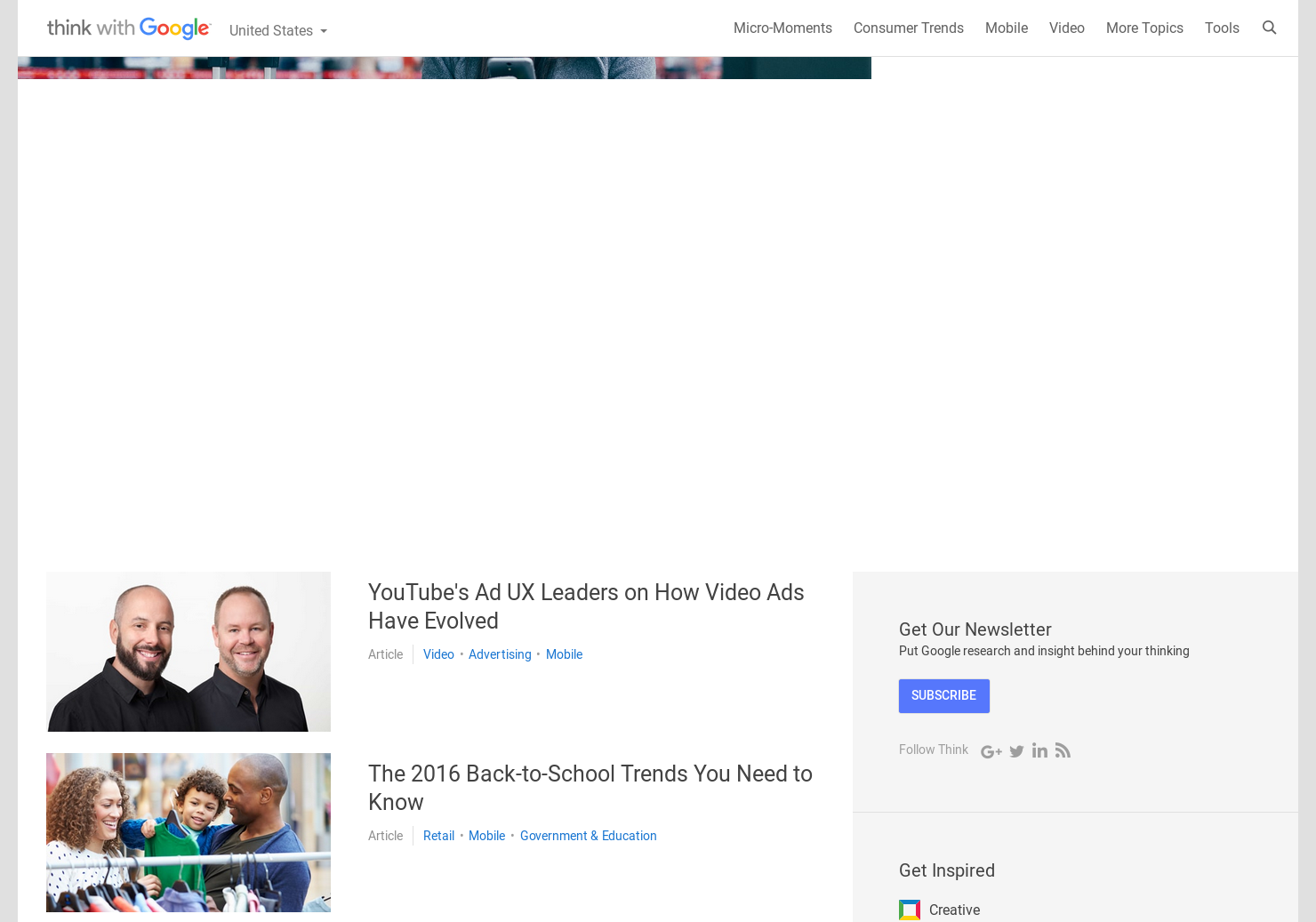
Task: Follow Think on Twitter
Action: coord(1016,751)
